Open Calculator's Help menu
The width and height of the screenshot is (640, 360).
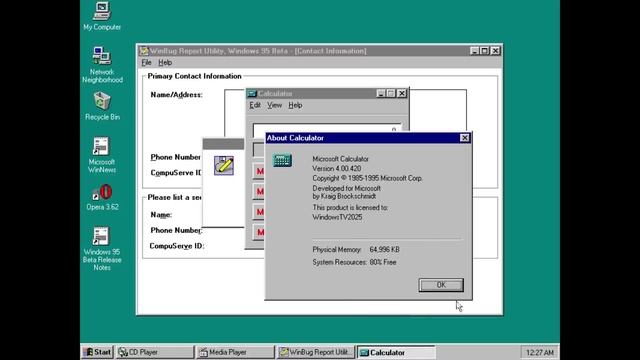tap(295, 105)
